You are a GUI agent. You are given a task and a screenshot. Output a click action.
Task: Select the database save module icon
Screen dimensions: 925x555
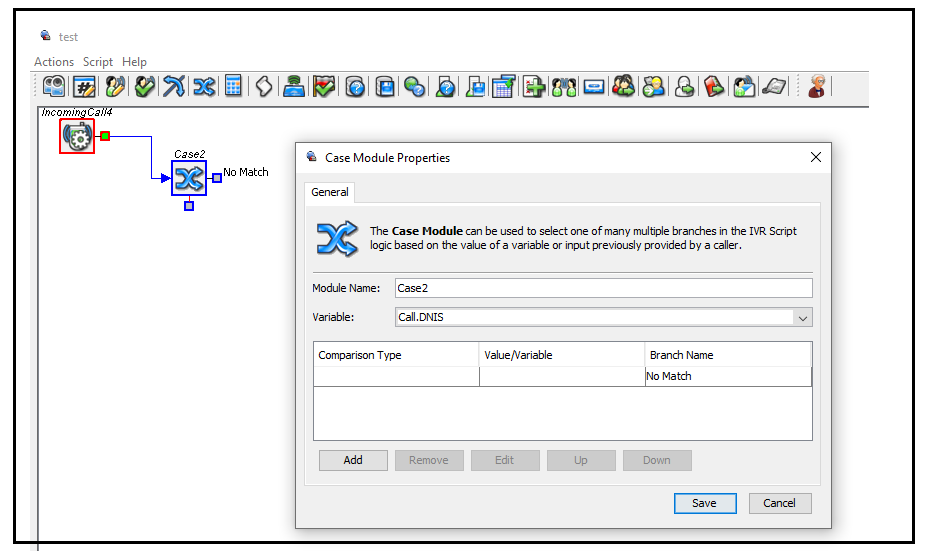pyautogui.click(x=385, y=87)
